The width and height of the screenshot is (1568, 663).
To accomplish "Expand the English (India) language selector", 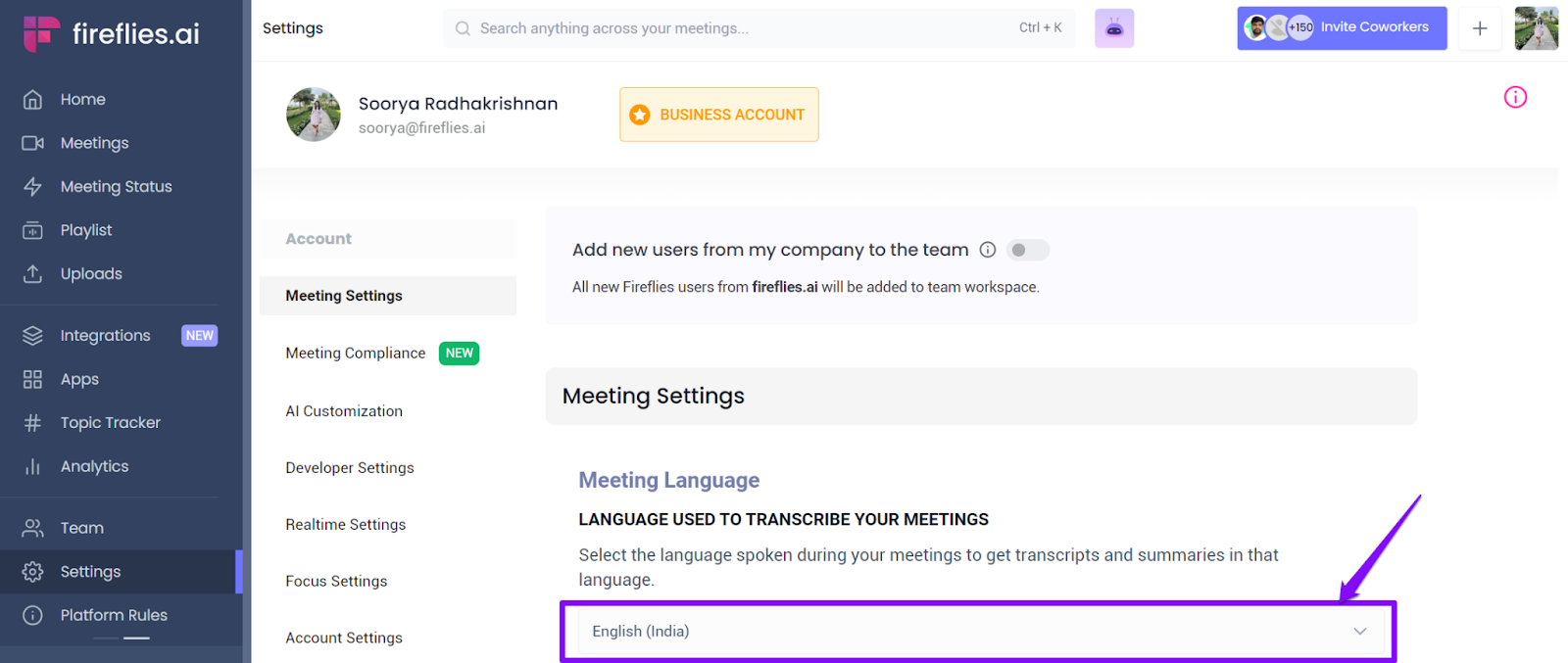I will [978, 632].
